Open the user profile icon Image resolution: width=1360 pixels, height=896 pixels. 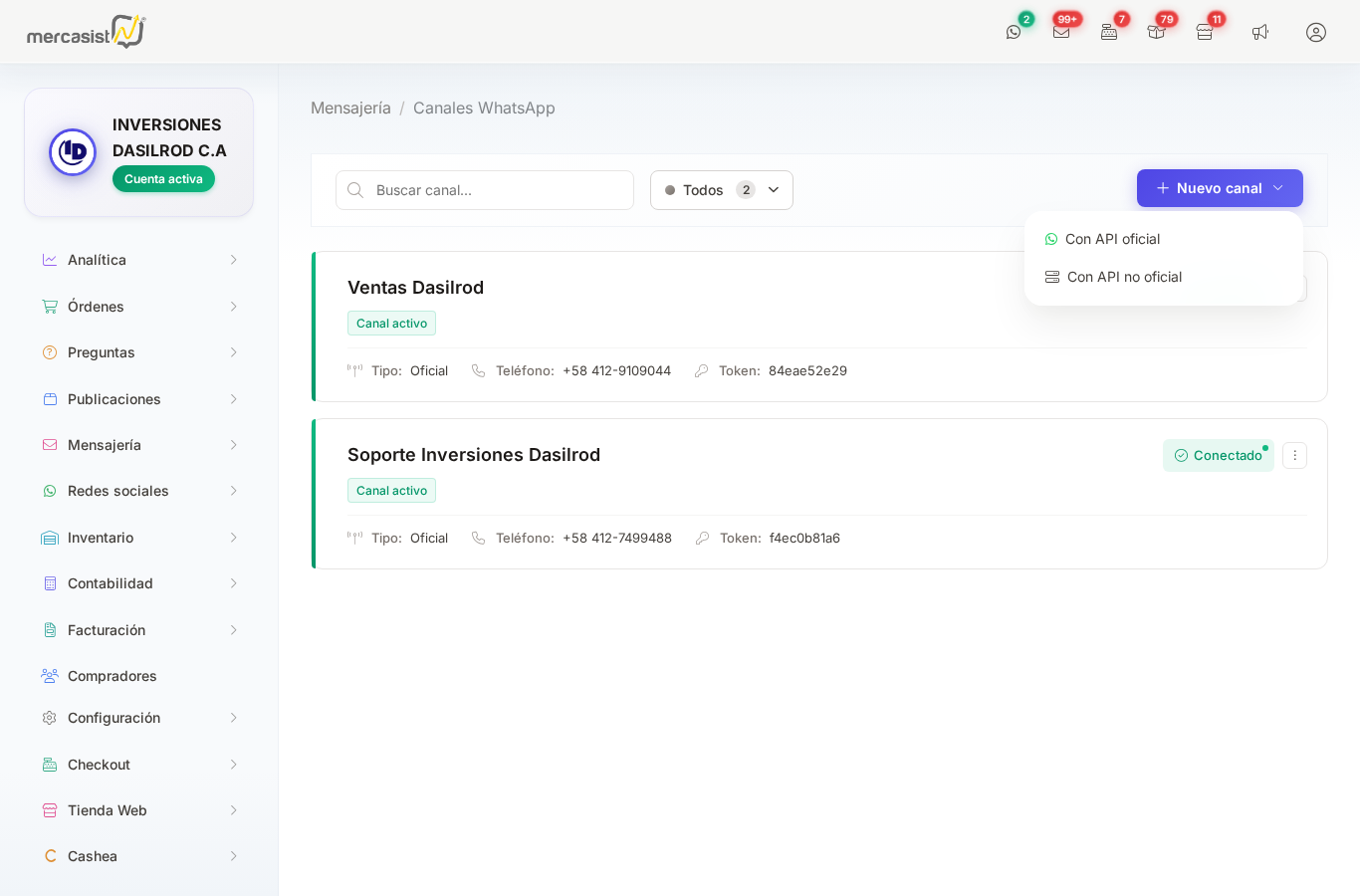click(x=1316, y=32)
